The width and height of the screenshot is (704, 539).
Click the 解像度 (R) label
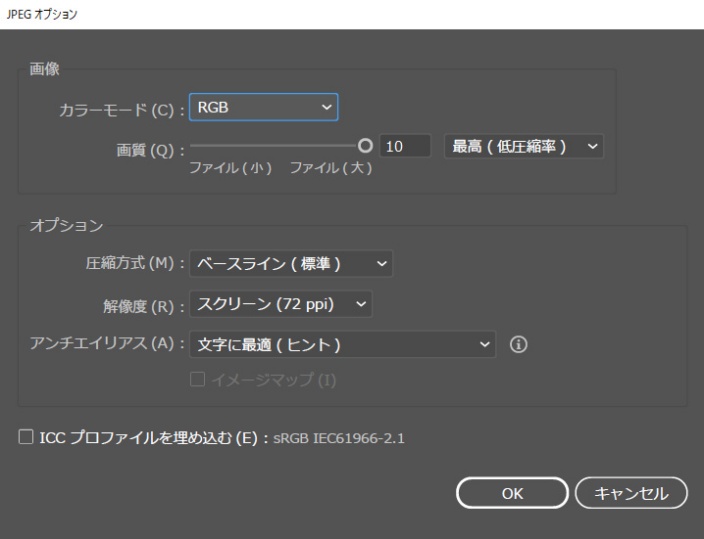144,306
